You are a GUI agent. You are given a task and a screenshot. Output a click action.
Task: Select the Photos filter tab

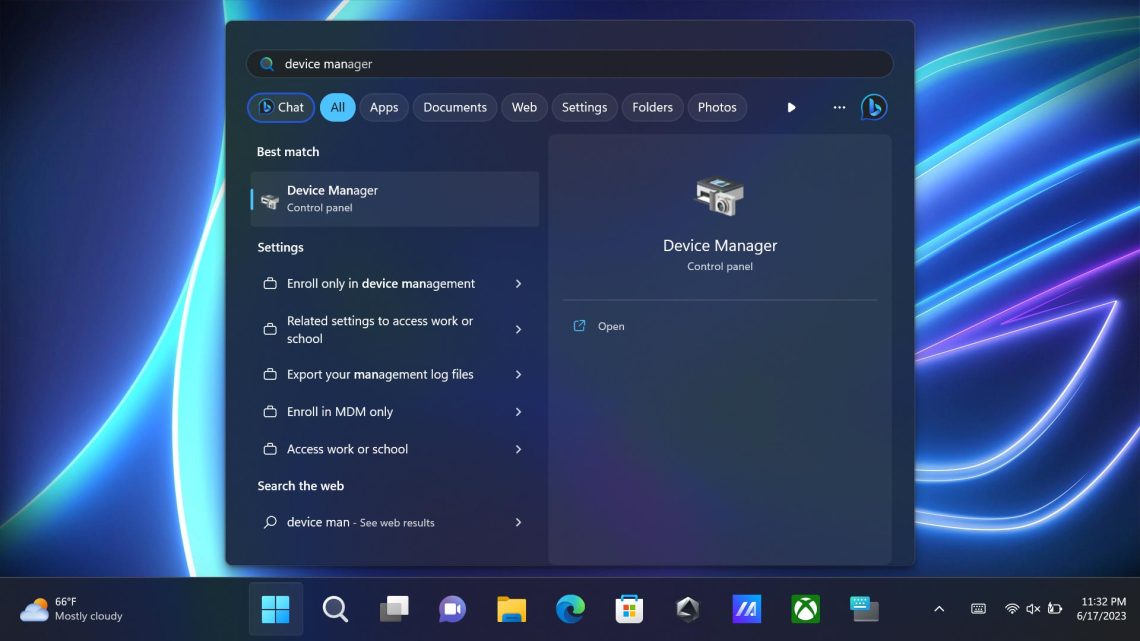(x=717, y=108)
